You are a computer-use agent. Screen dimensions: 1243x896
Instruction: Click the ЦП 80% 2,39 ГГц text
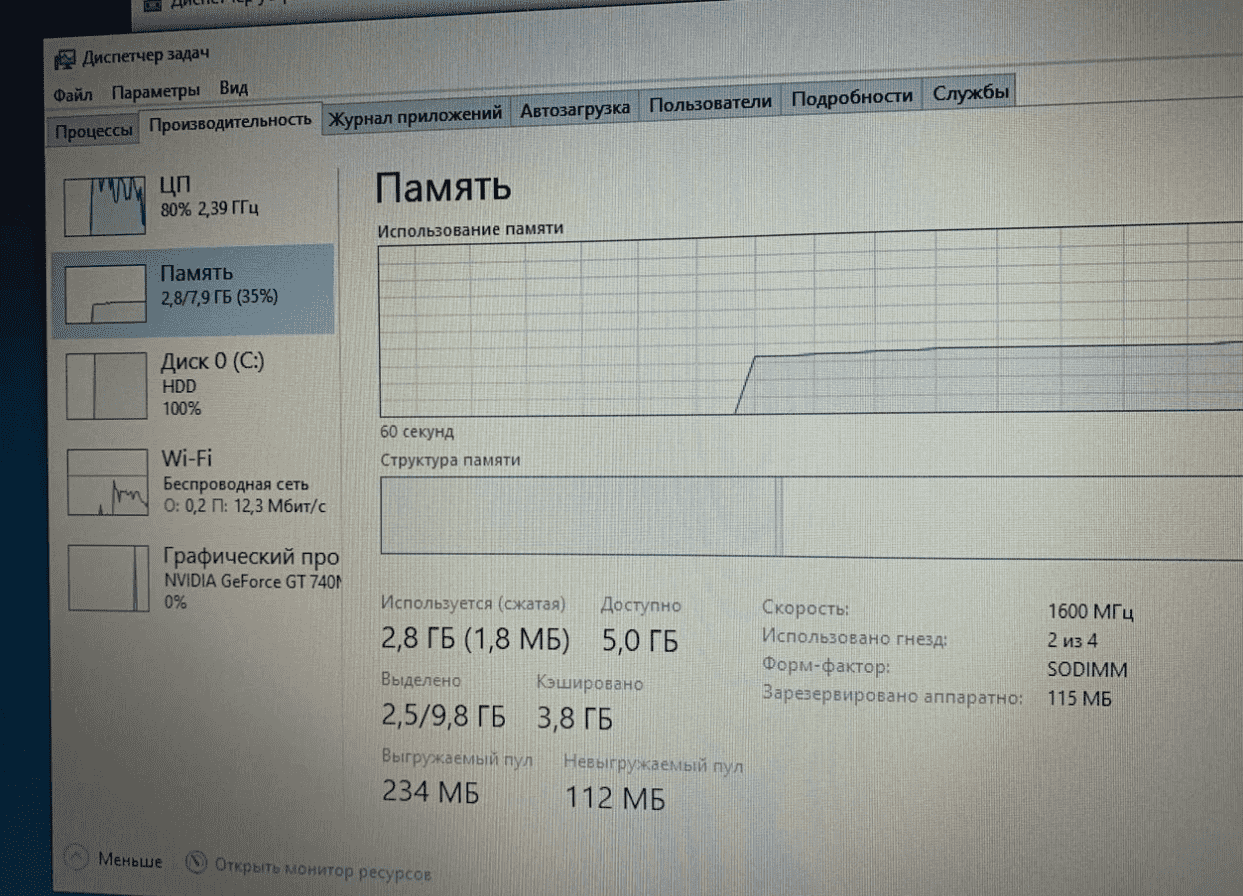coord(210,197)
